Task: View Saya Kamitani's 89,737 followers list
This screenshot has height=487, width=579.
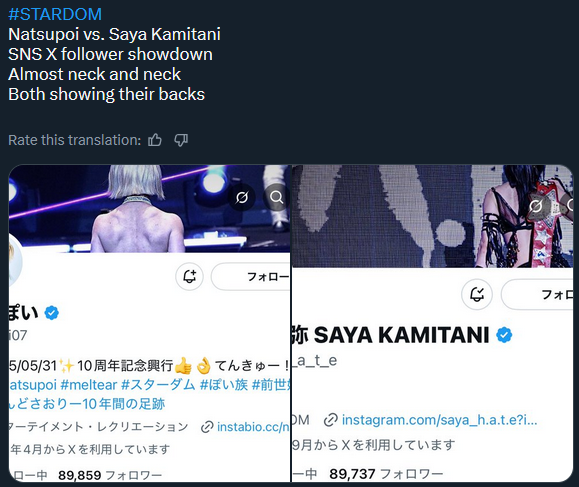Action: click(386, 474)
